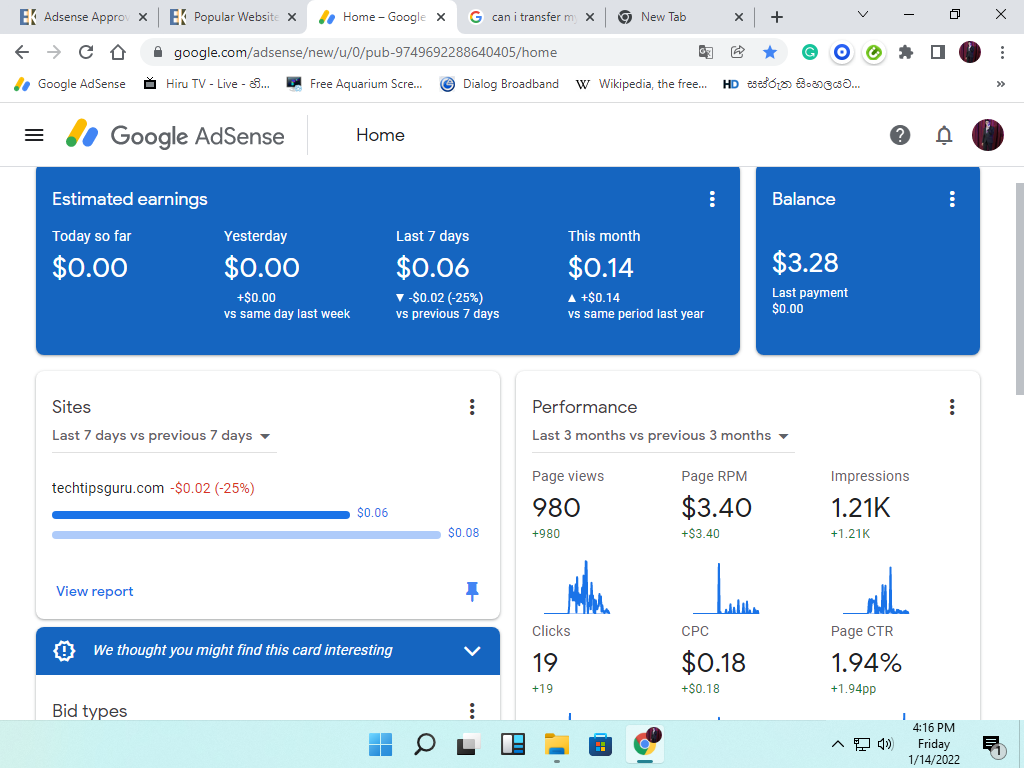
Task: Toggle the browser side panel
Action: click(938, 52)
